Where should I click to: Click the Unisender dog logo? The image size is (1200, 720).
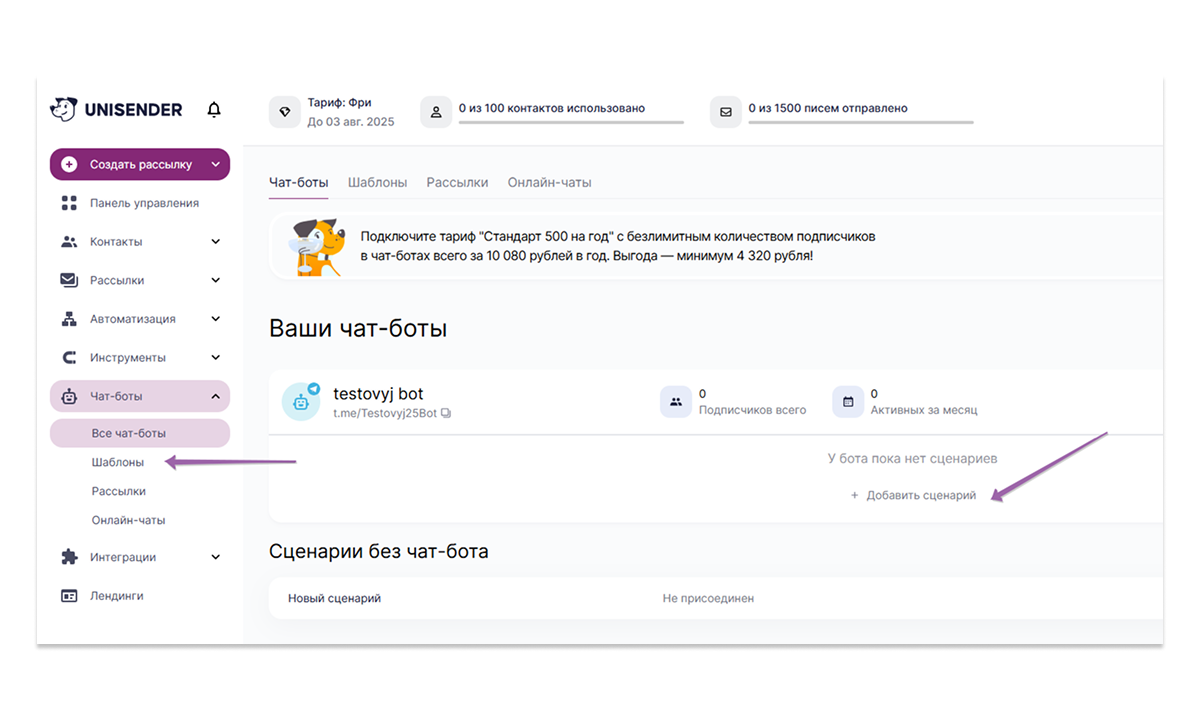(64, 109)
